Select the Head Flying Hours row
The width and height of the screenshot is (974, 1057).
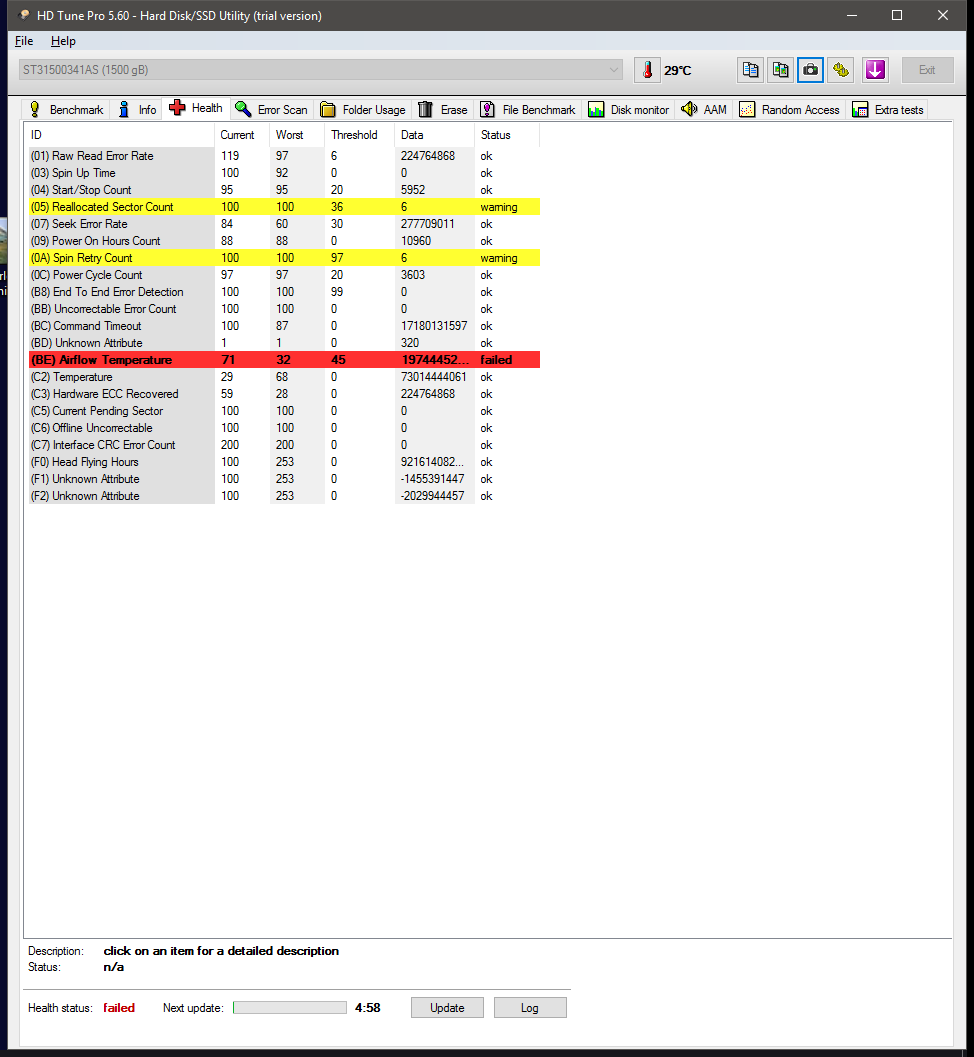[284, 462]
